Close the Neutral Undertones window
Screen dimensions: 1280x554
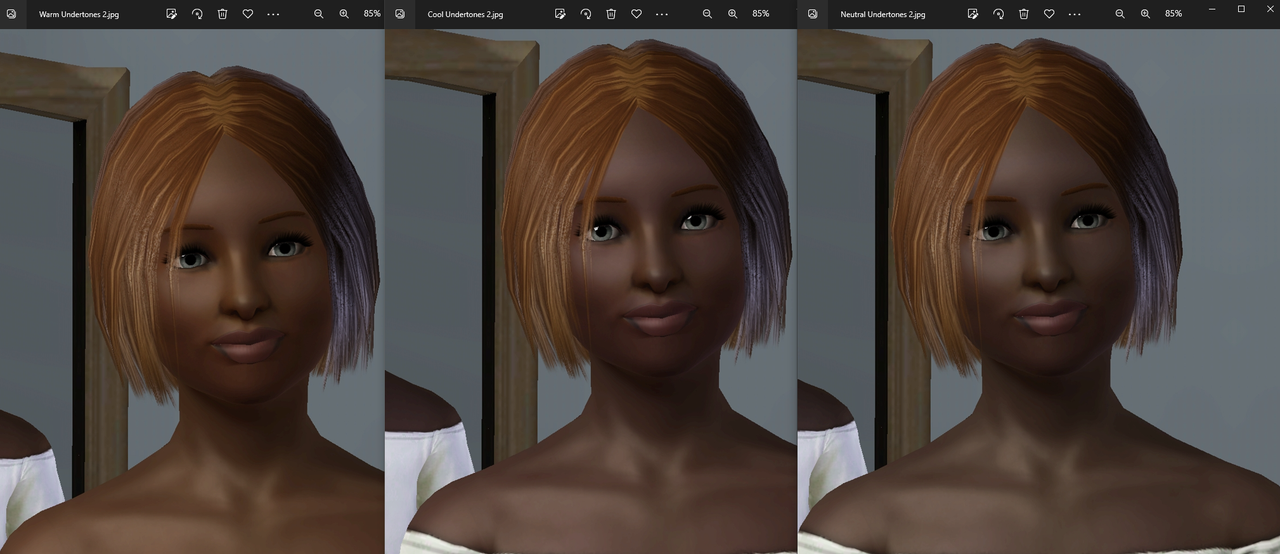pos(1269,9)
